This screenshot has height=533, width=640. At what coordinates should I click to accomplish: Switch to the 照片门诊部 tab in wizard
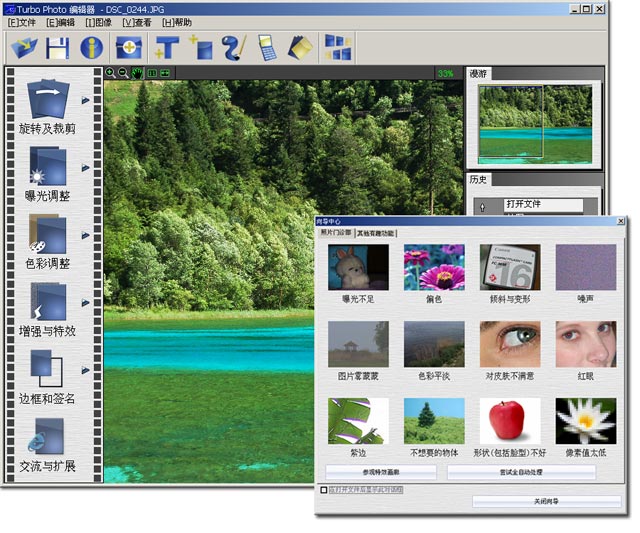pyautogui.click(x=336, y=233)
